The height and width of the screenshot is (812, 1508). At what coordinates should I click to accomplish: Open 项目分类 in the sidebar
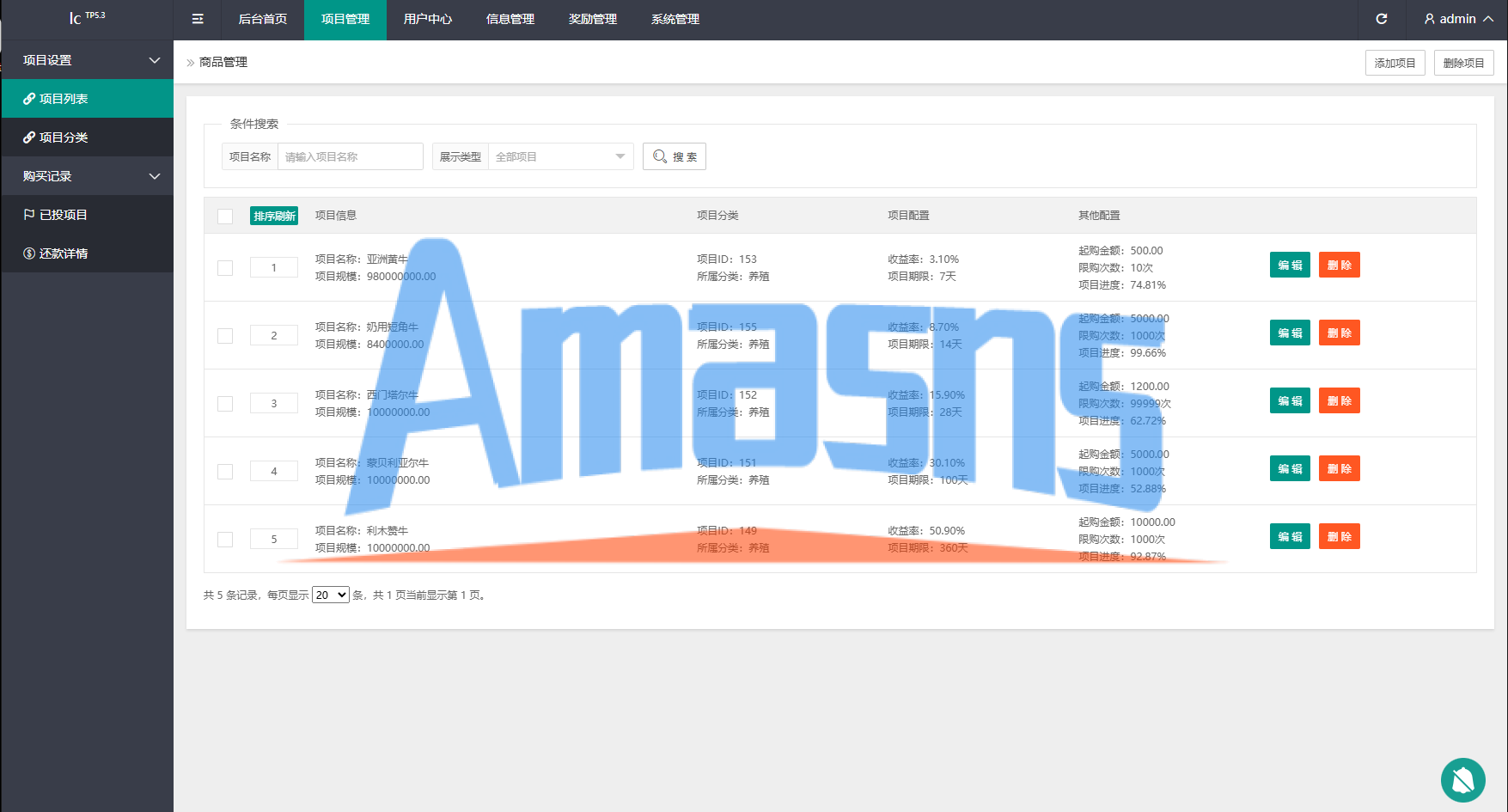[87, 137]
